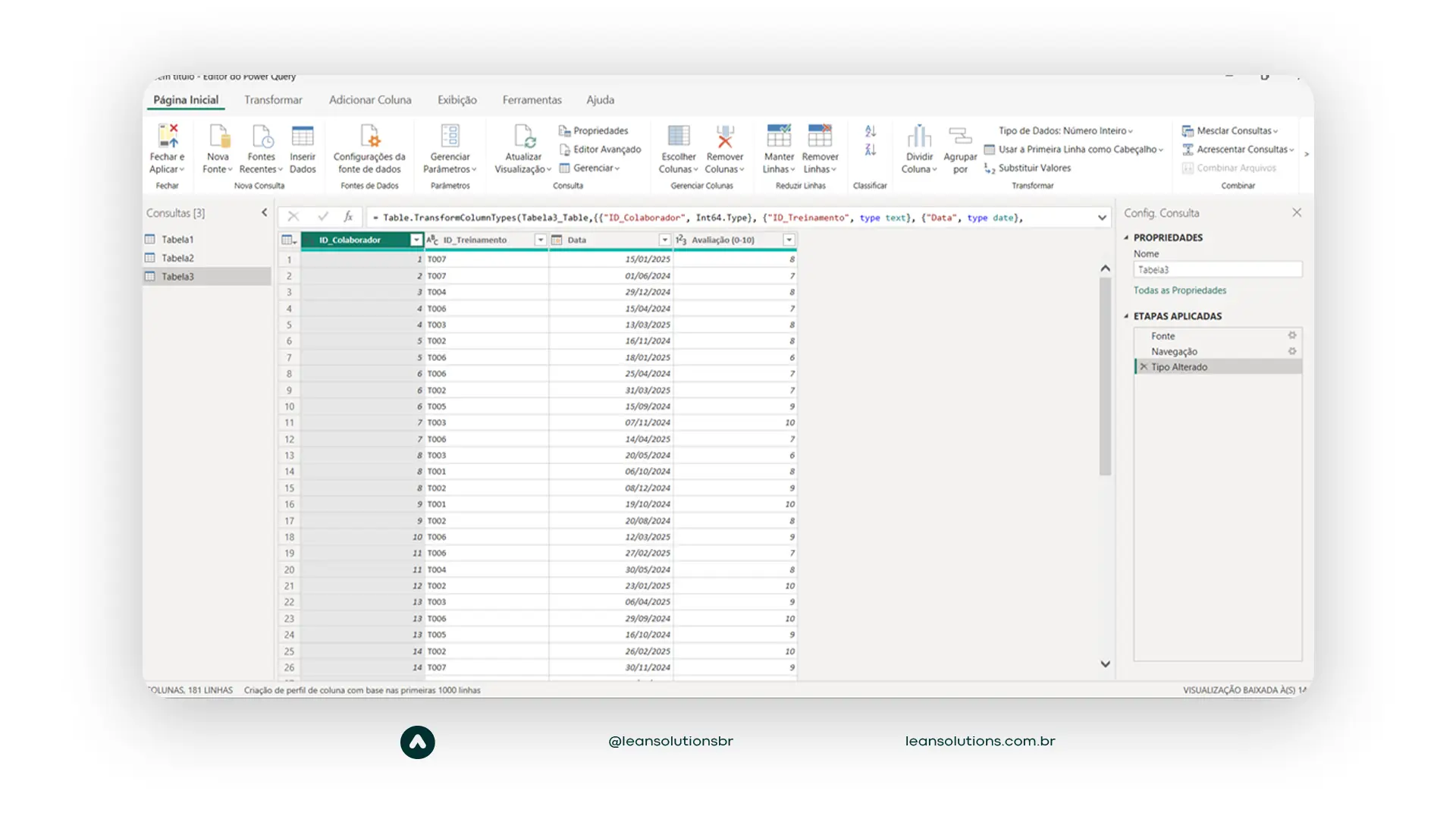Open the Tipo de Dados: Número Inteiro dropdown

1065,130
